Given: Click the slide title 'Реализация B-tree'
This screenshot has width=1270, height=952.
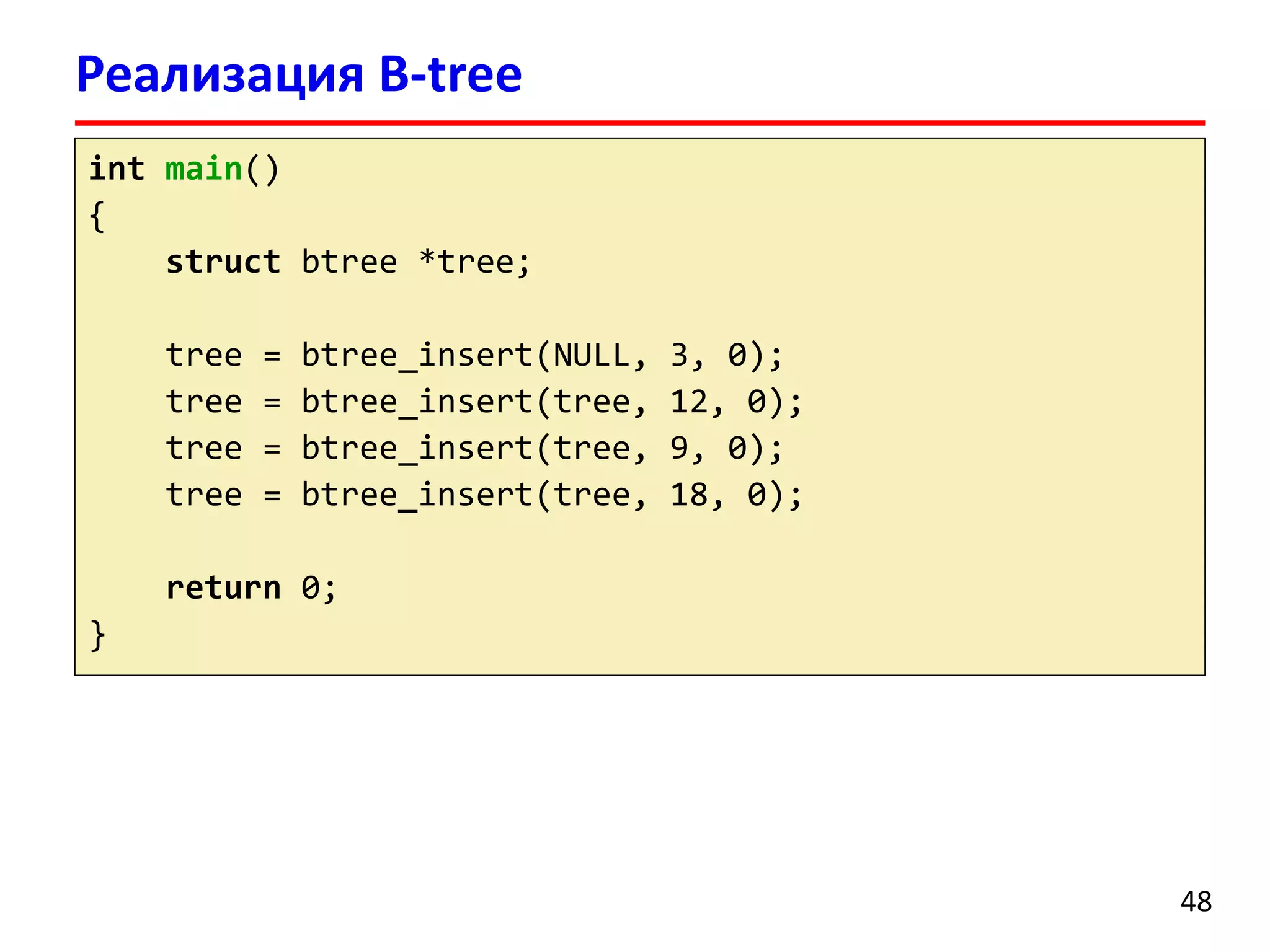Looking at the screenshot, I should point(299,74).
